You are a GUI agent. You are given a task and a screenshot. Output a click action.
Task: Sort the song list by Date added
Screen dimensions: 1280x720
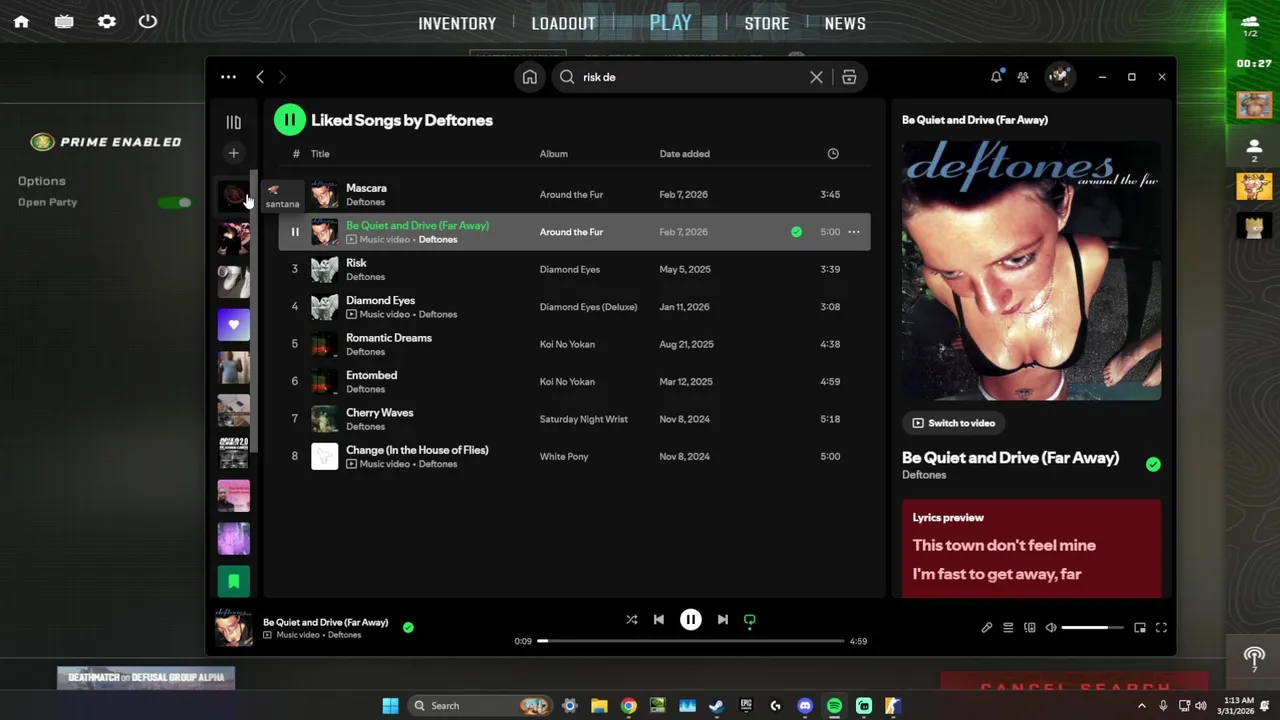(684, 154)
